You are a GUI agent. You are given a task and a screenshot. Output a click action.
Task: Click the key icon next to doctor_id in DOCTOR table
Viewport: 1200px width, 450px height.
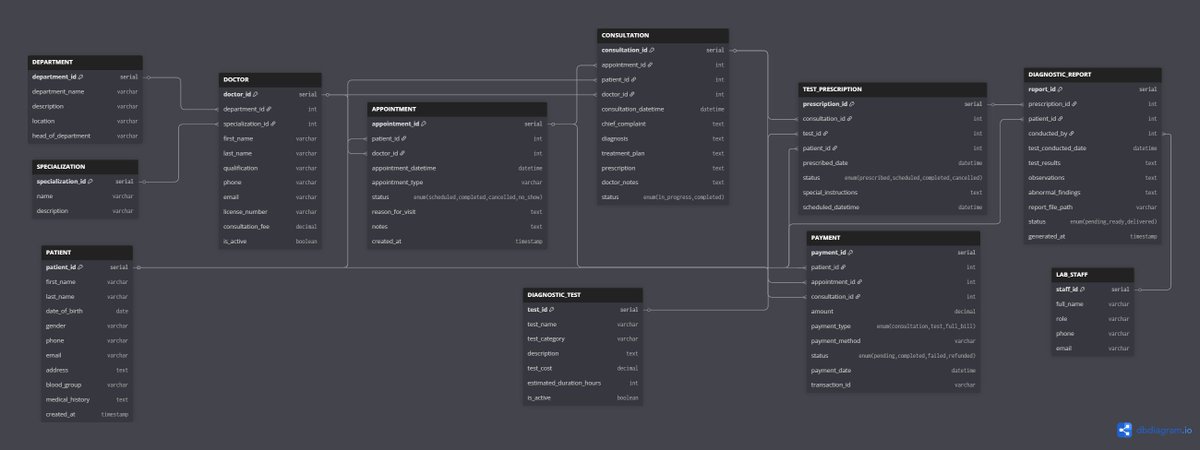255,94
